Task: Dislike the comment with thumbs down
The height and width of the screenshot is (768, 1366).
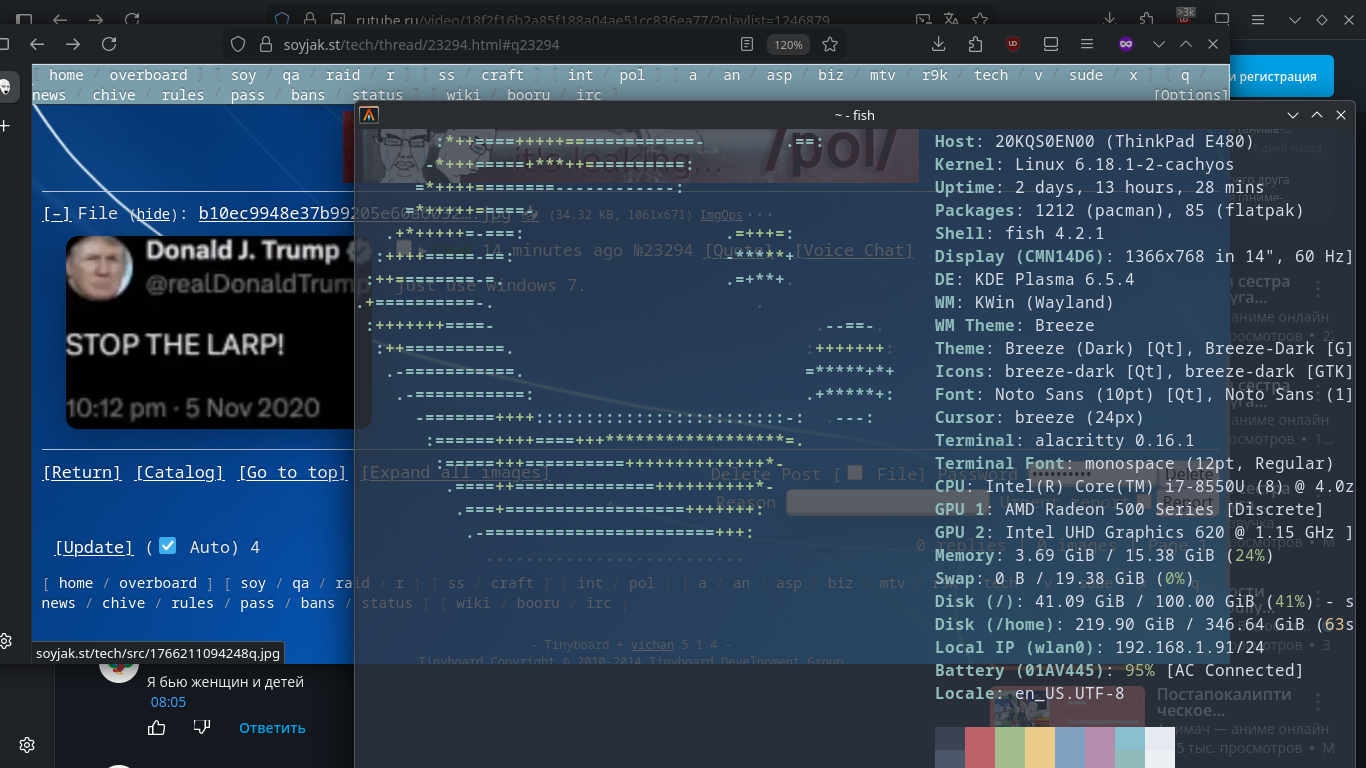Action: pos(202,728)
